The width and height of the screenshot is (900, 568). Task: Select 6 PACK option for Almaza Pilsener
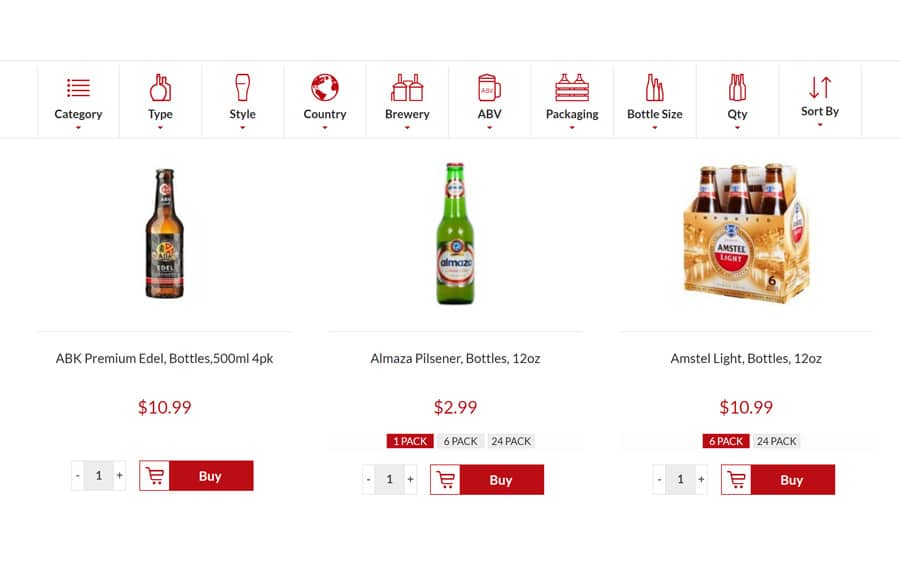click(x=460, y=441)
